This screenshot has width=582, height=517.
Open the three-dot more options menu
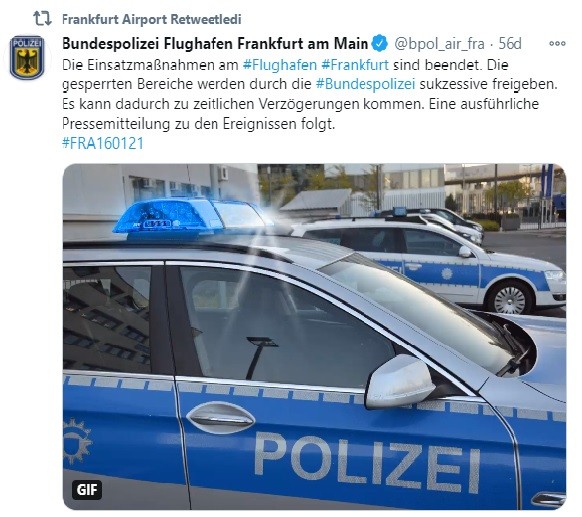557,44
